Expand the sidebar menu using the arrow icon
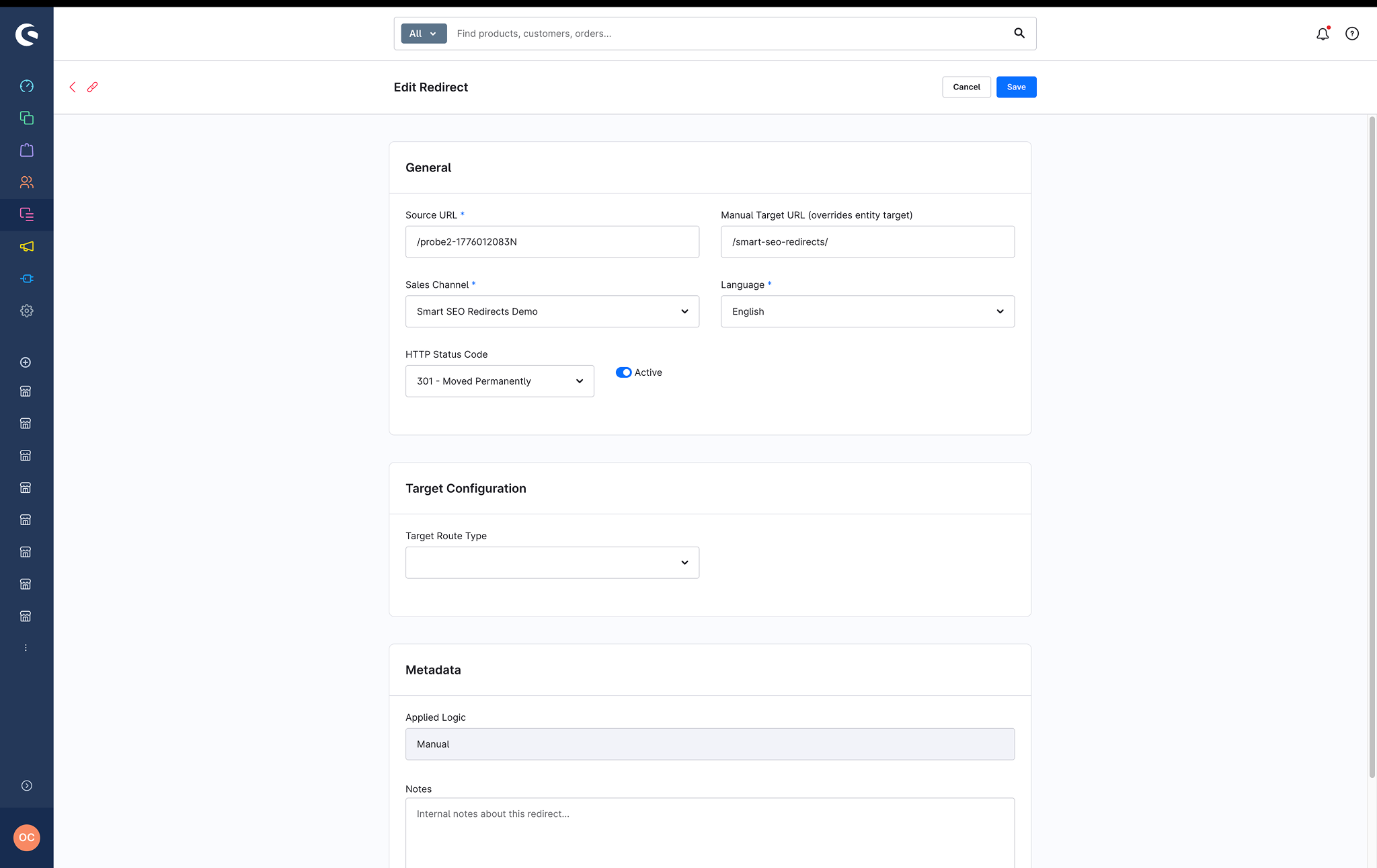The image size is (1377, 868). tap(27, 786)
